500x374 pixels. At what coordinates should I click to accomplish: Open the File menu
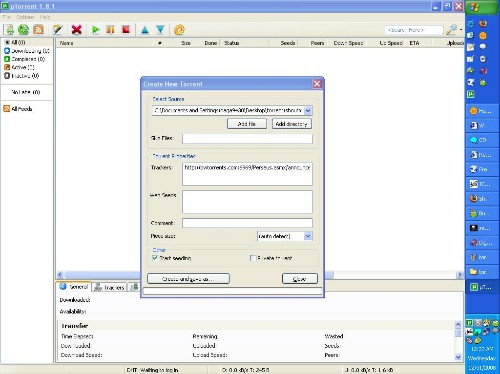(x=6, y=17)
